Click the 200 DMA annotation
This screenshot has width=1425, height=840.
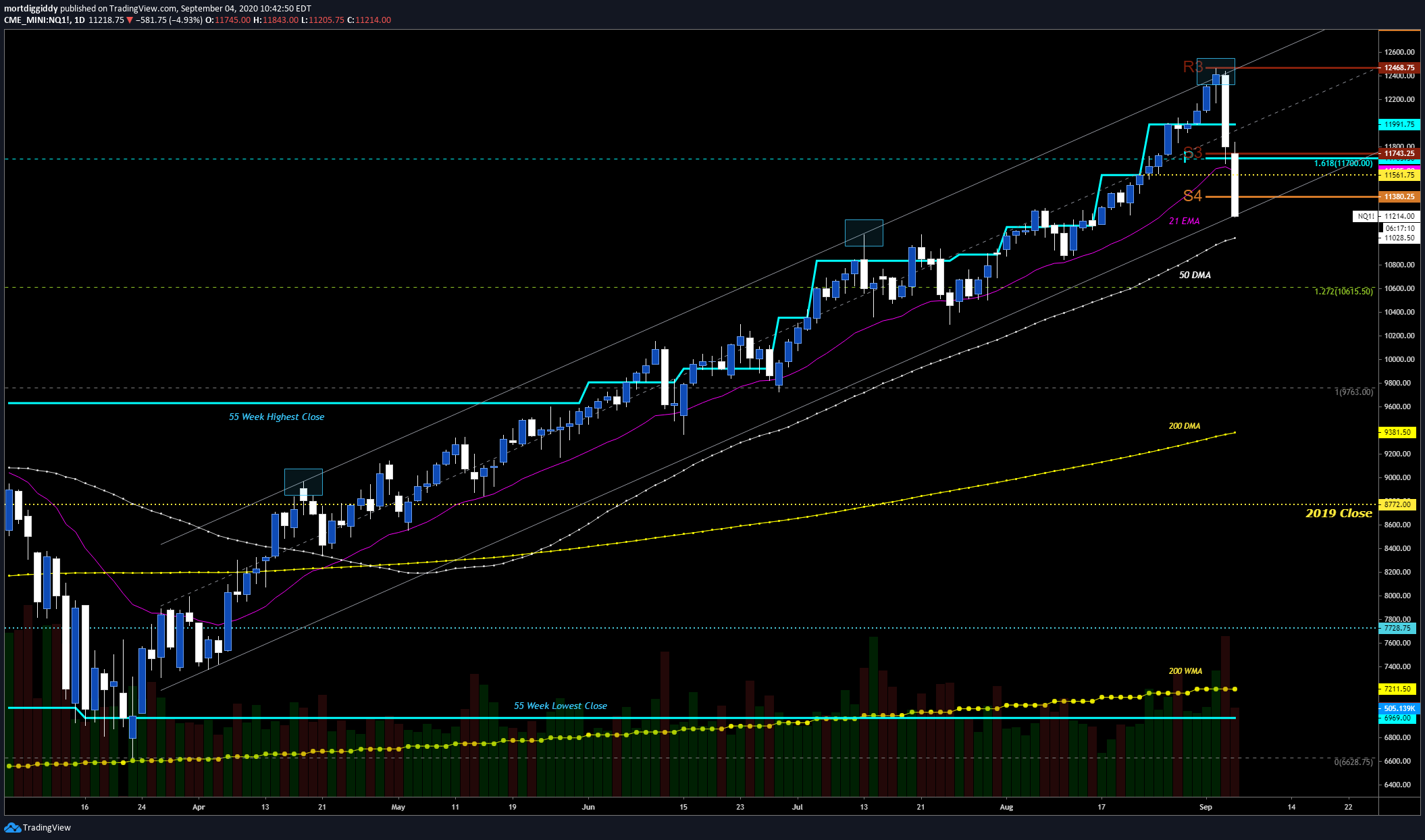tap(1185, 426)
